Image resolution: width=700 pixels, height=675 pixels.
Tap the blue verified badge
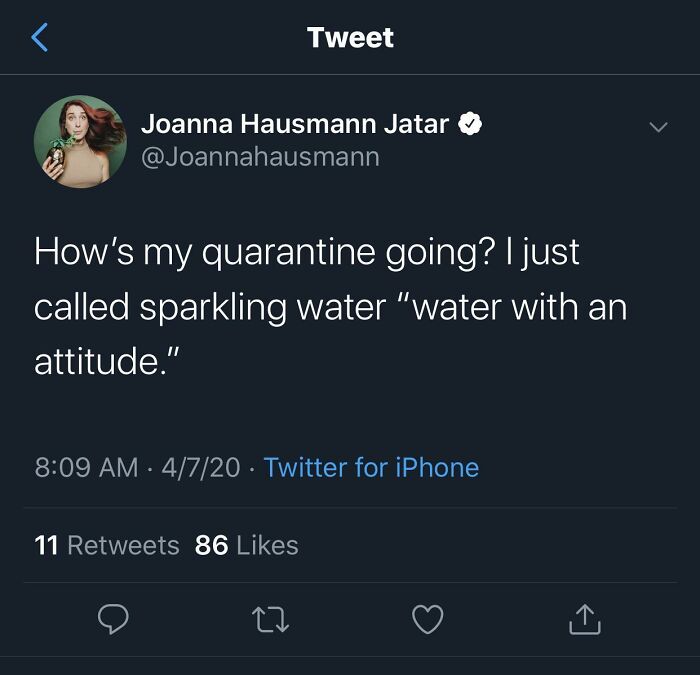click(471, 125)
